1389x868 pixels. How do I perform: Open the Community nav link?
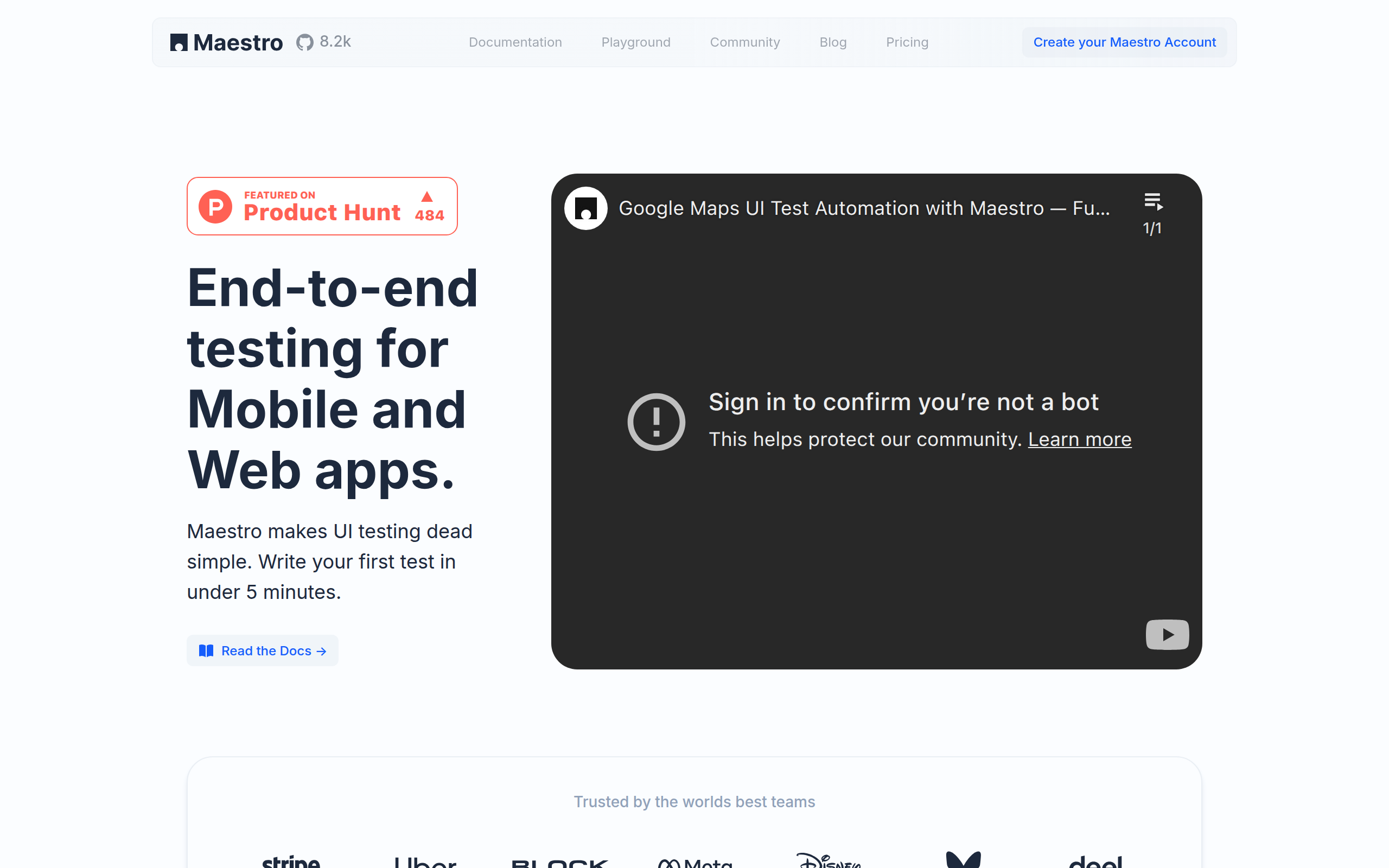point(744,42)
